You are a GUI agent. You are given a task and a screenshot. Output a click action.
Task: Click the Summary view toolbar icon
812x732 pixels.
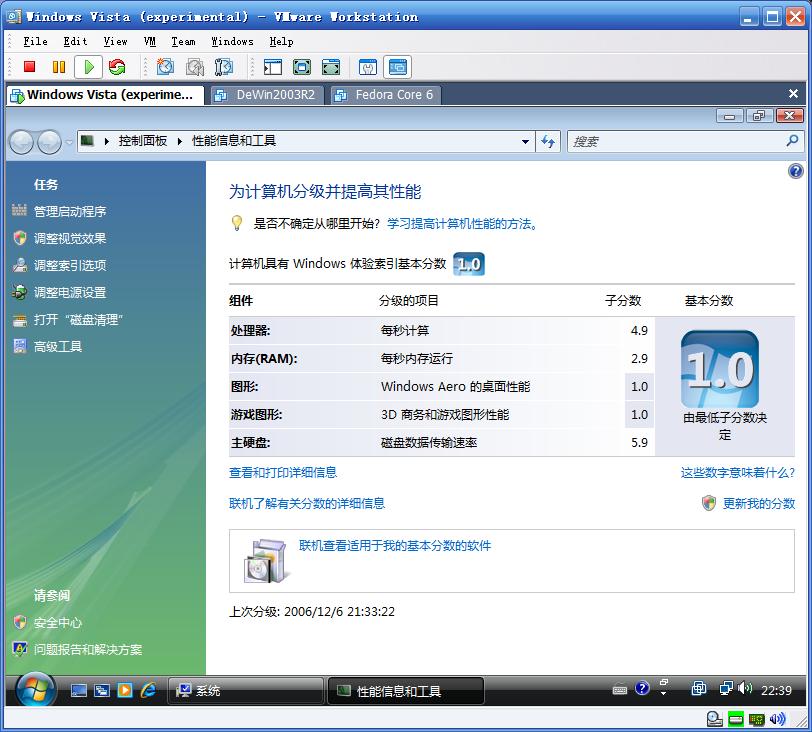(368, 67)
